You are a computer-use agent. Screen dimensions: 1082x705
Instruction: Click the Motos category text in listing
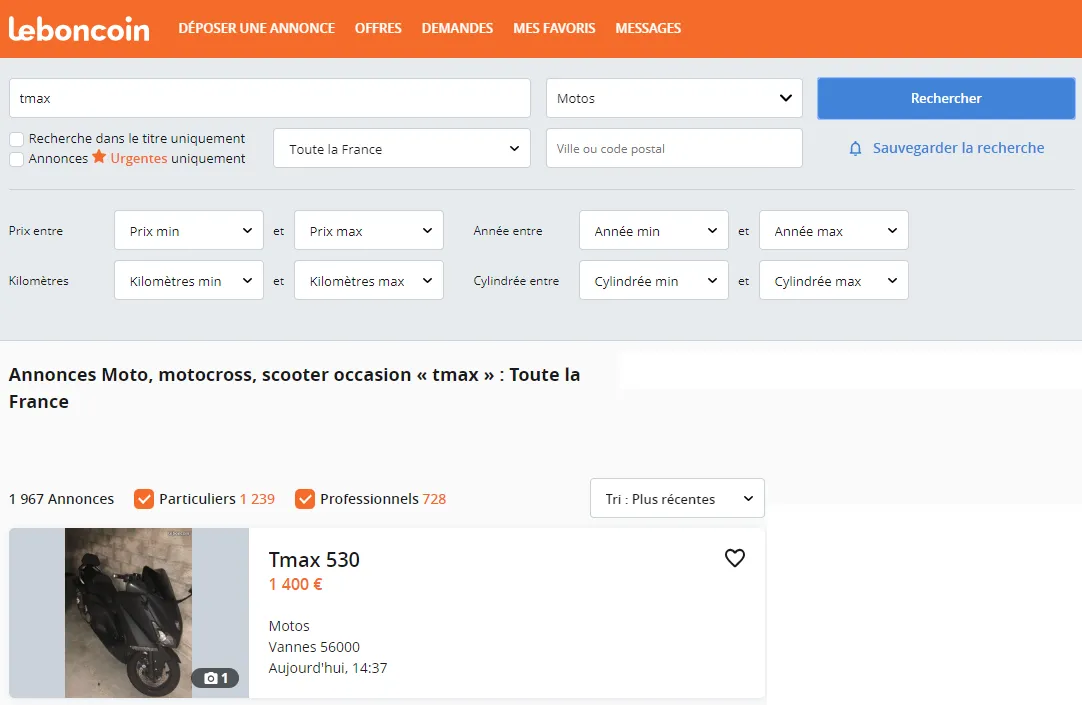(289, 626)
